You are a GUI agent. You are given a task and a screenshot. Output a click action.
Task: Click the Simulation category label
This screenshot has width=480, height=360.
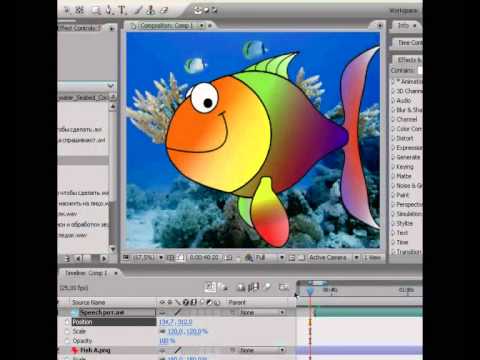(409, 214)
